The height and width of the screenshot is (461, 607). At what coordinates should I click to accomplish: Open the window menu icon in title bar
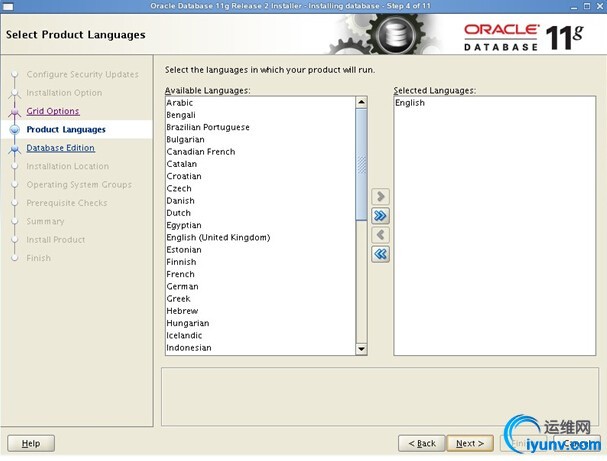click(8, 6)
